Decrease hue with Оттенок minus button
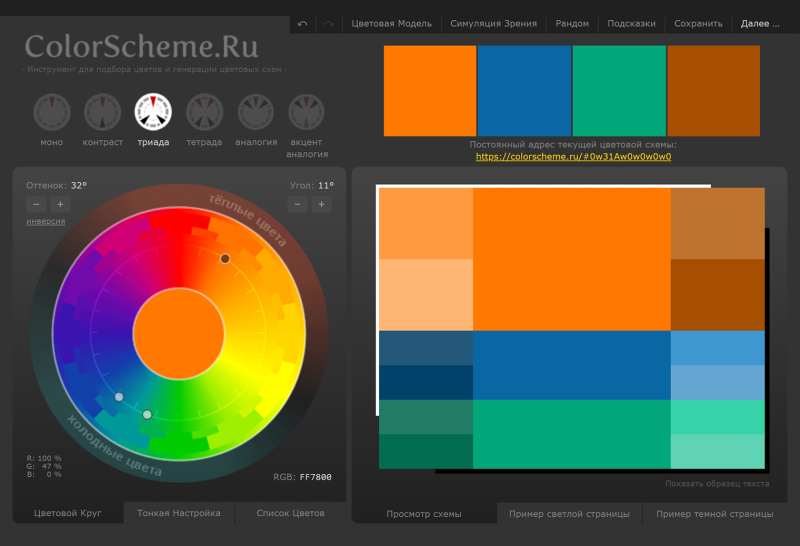The height and width of the screenshot is (546, 800). (x=36, y=204)
